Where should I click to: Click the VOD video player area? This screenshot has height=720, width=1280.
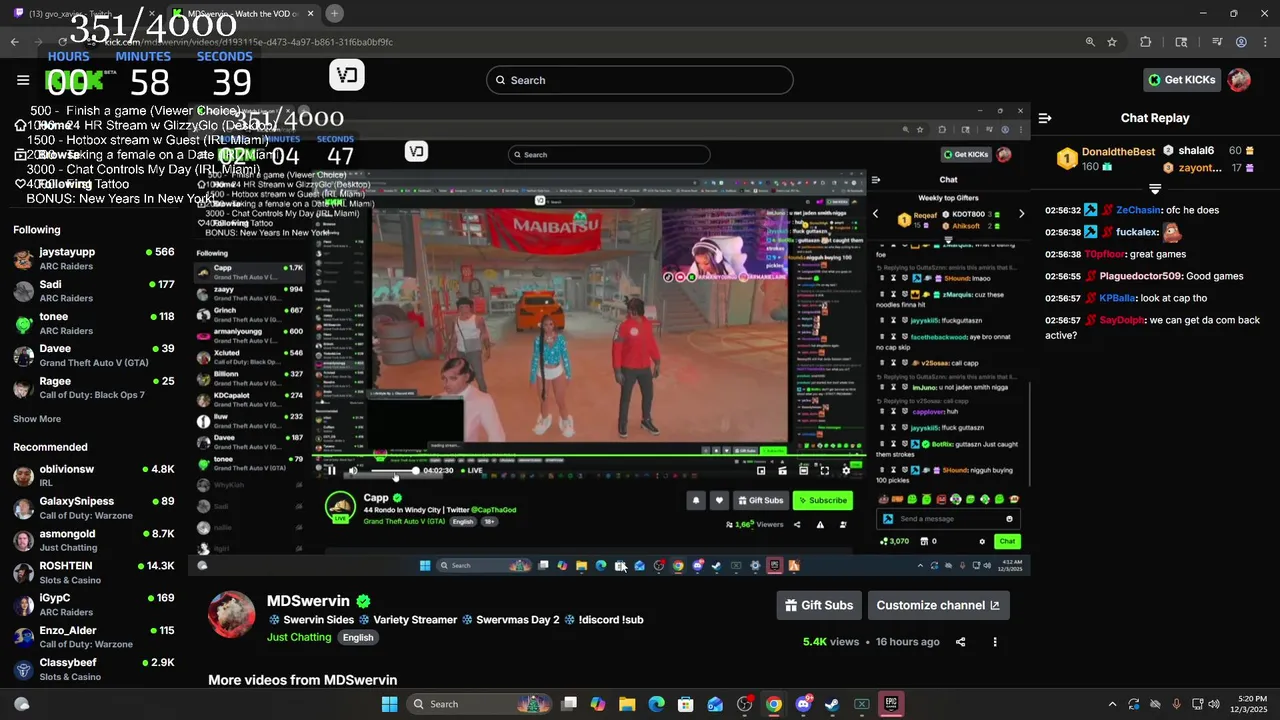[610, 340]
